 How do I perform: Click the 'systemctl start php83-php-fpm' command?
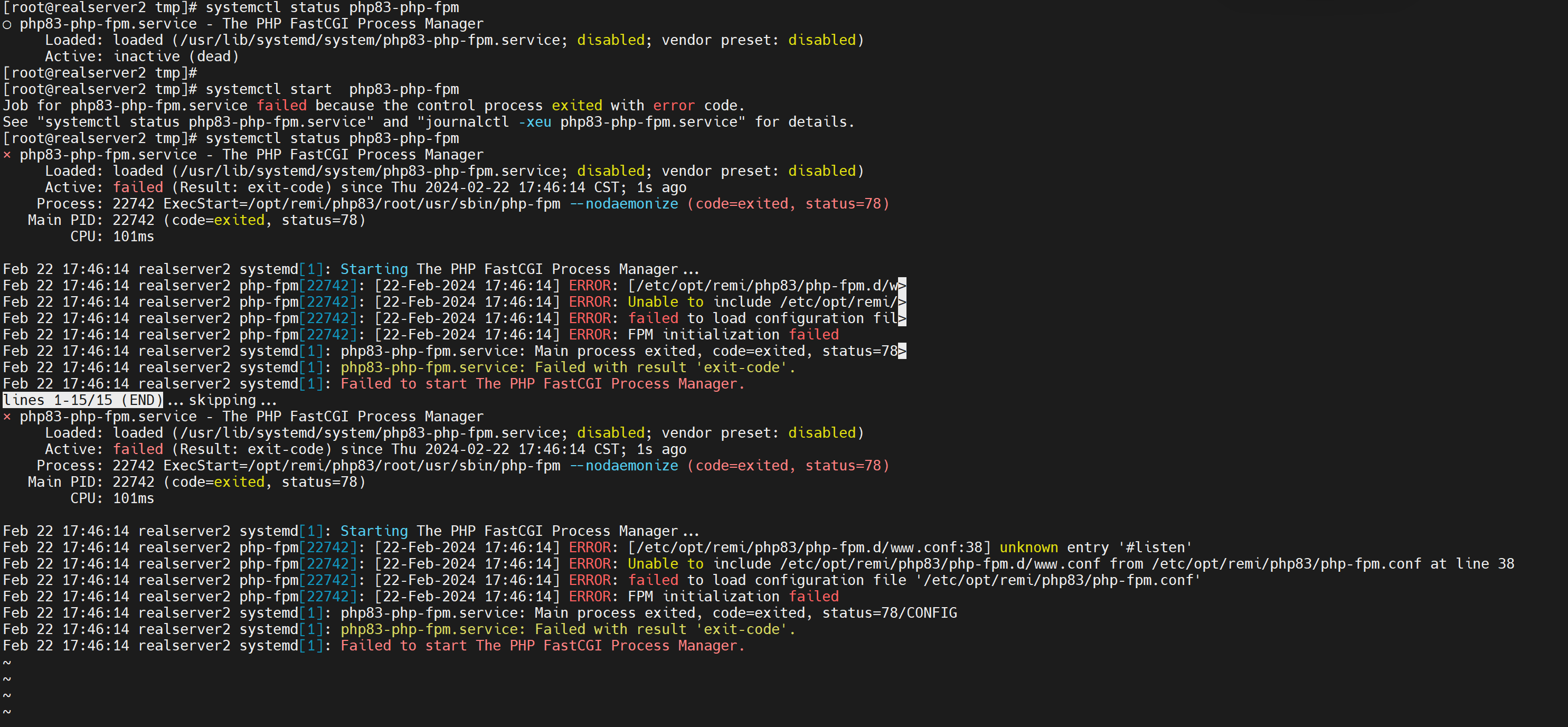332,90
